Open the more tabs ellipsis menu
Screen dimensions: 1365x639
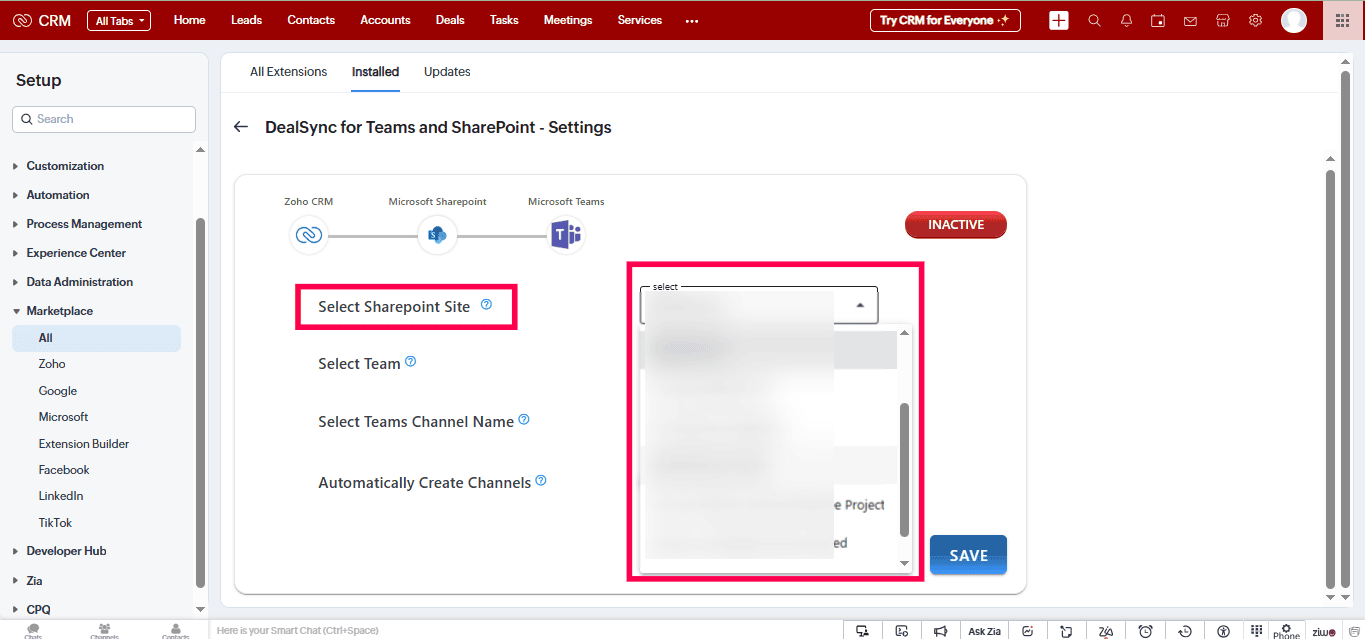pos(692,21)
